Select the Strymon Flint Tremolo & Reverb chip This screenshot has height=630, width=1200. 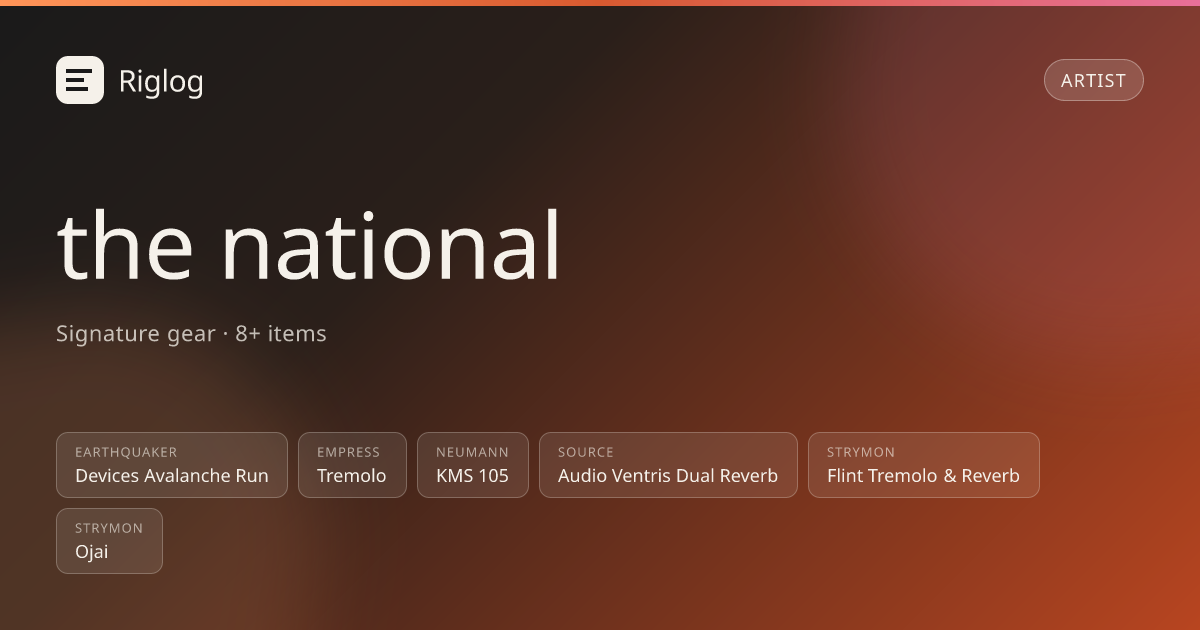point(924,465)
